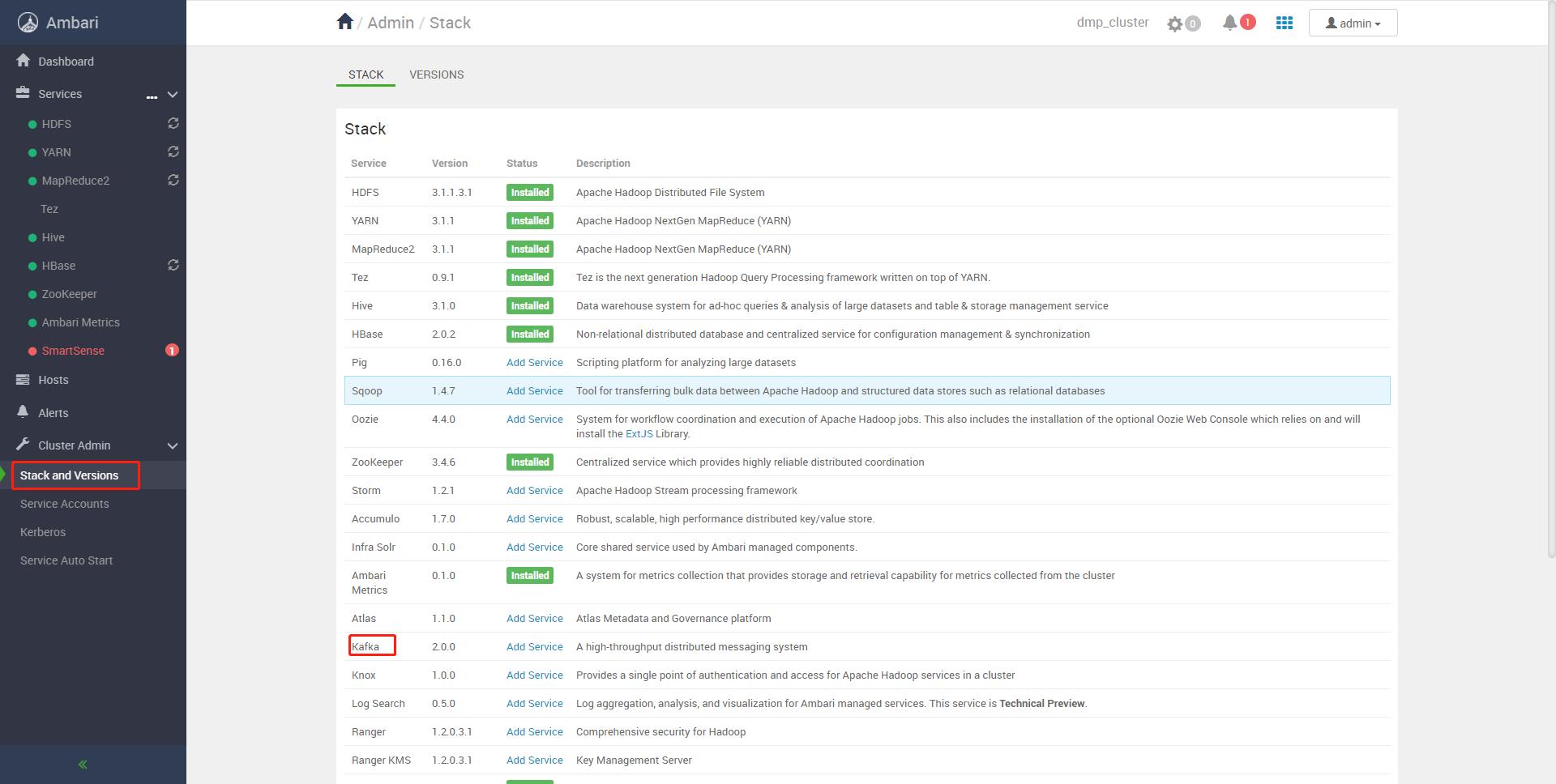Open background operations gear icon

coord(1175,23)
